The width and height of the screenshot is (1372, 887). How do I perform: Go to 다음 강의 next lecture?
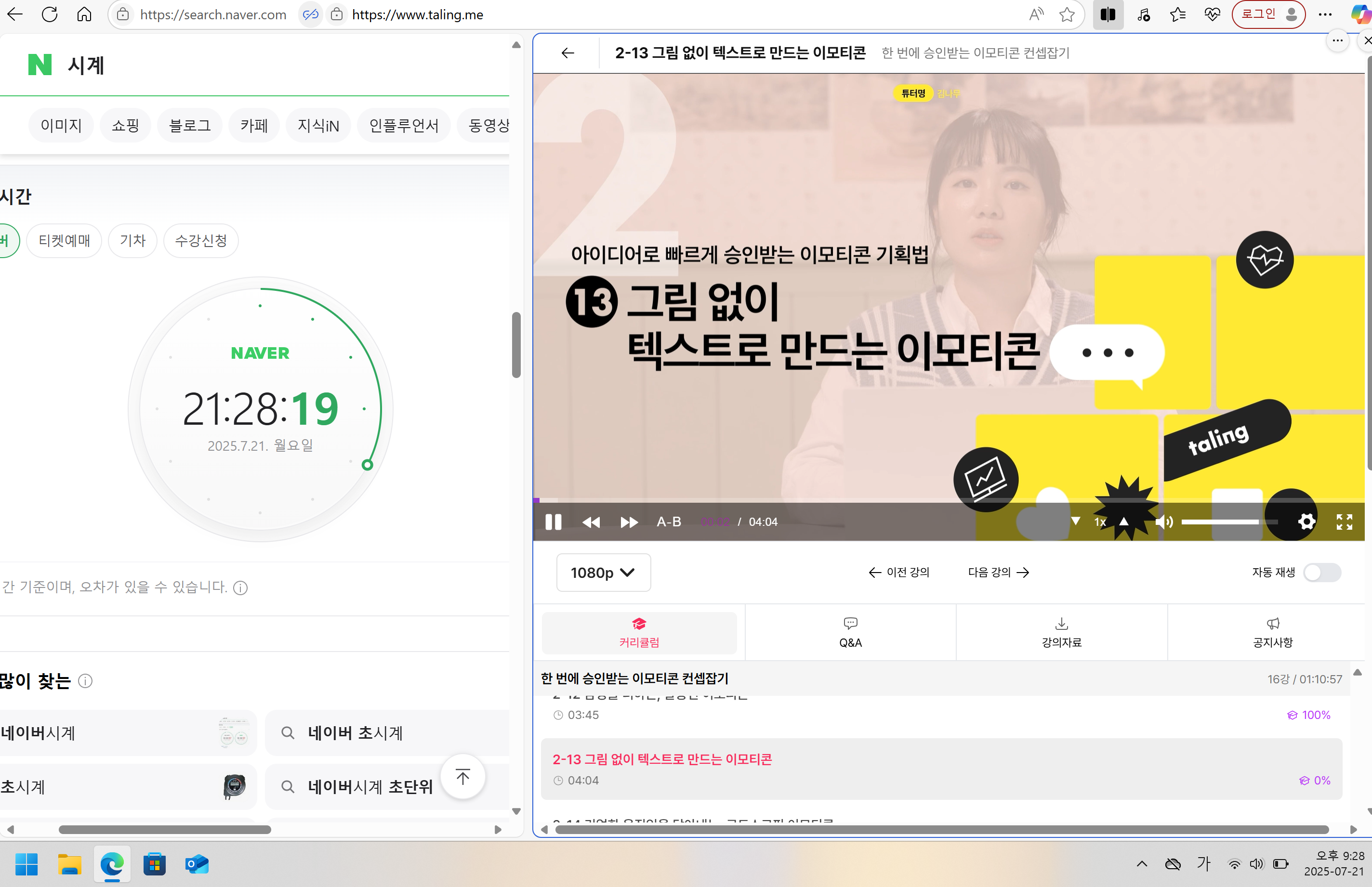coord(998,573)
